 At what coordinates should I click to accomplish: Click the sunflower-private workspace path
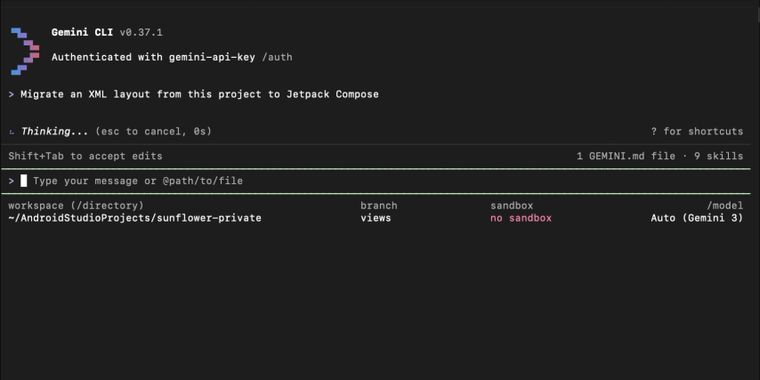[135, 218]
